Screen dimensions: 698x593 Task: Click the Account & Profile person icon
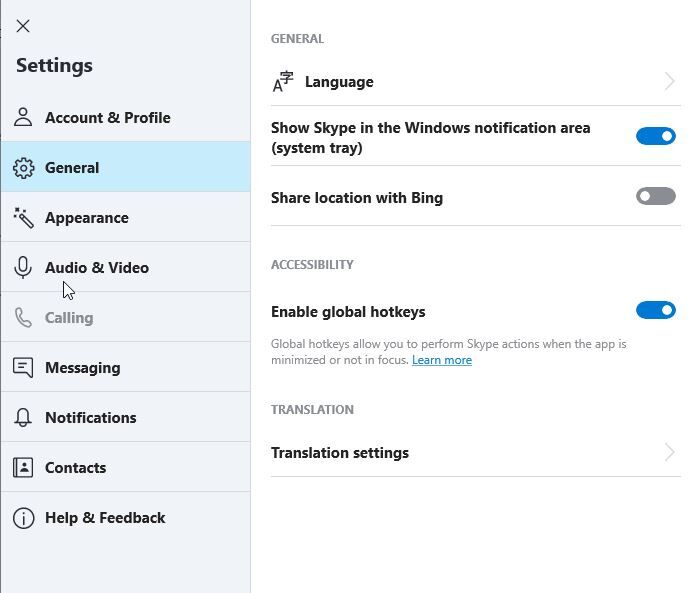23,118
